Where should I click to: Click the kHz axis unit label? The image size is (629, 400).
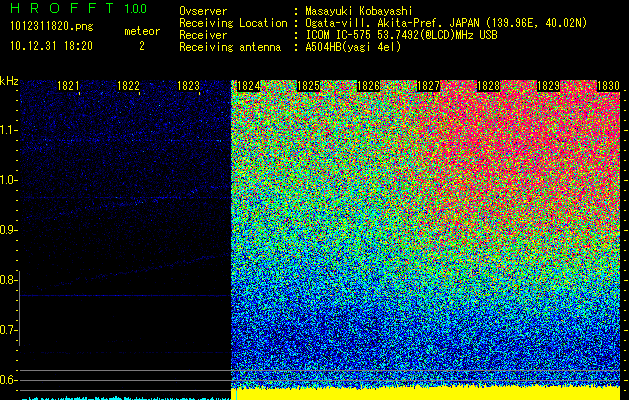click(9, 81)
